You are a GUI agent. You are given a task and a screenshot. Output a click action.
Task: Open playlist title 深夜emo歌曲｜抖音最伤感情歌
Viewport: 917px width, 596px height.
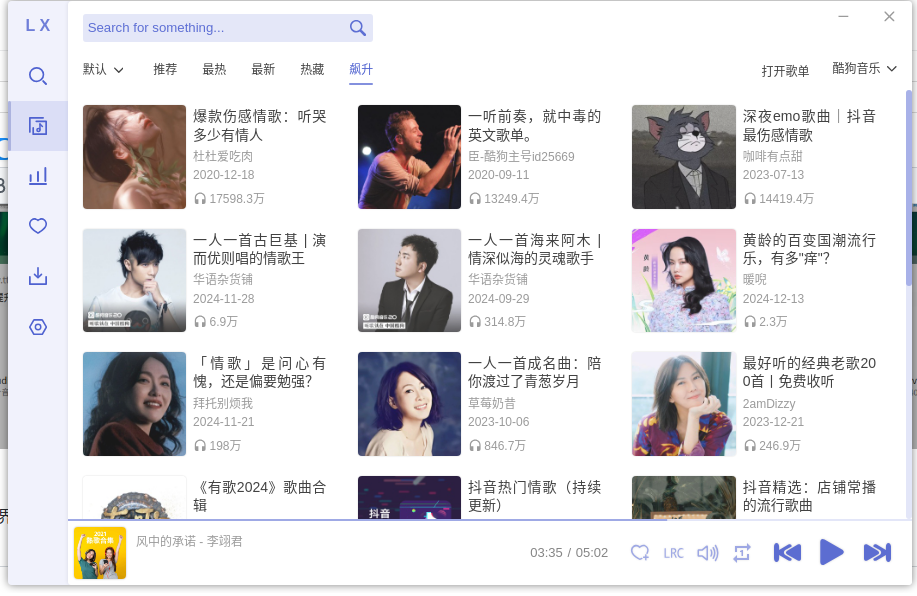pos(809,126)
